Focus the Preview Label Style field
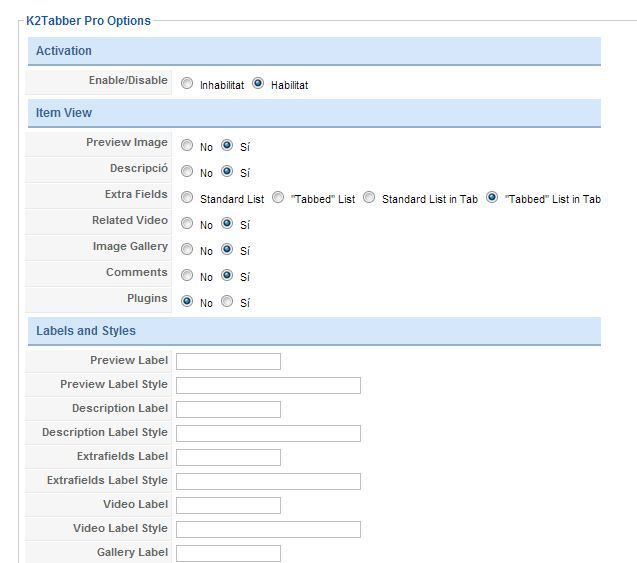637x563 pixels. tap(268, 385)
